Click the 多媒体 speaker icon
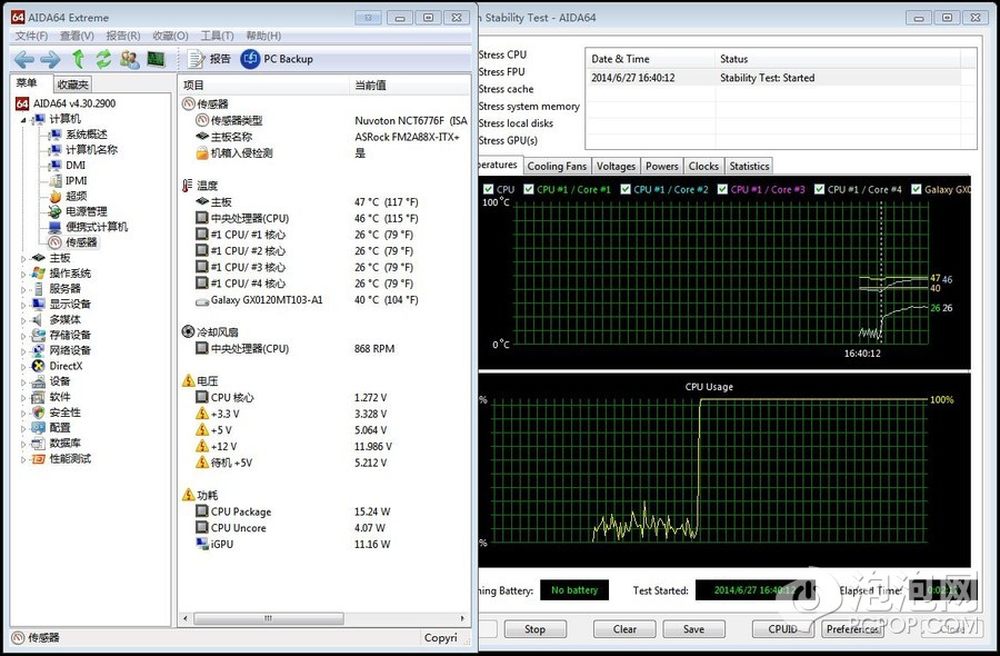 point(38,319)
